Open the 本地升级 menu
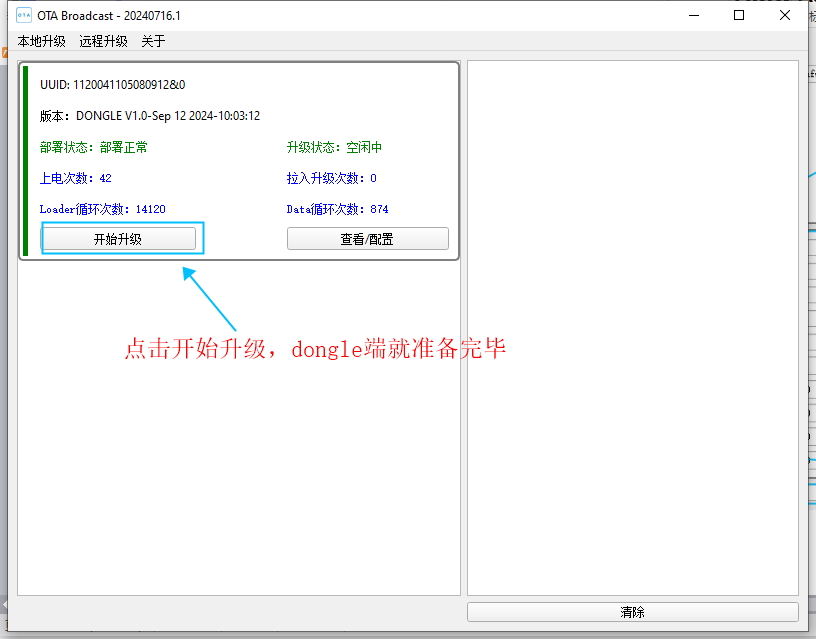Viewport: 816px width, 639px height. [x=42, y=41]
